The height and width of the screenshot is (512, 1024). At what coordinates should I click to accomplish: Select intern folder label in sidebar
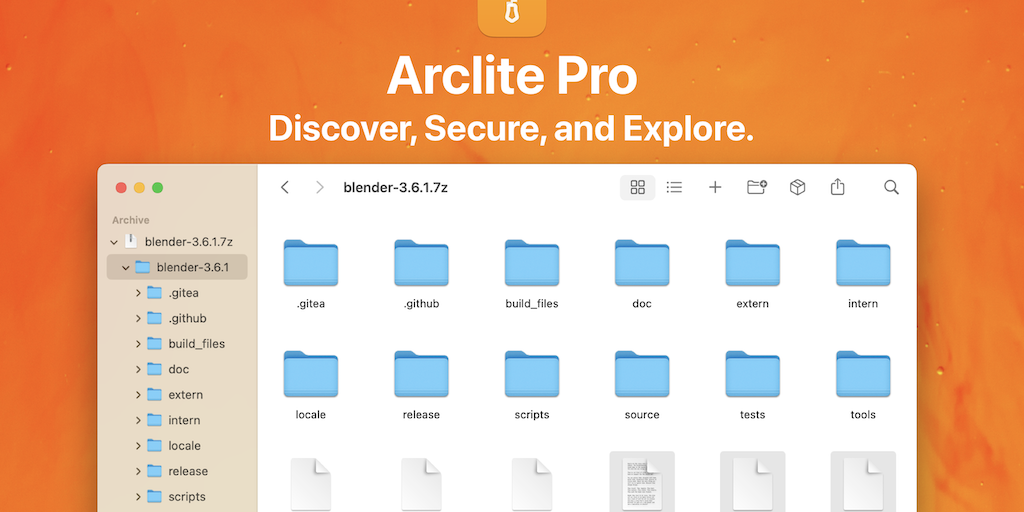(184, 420)
